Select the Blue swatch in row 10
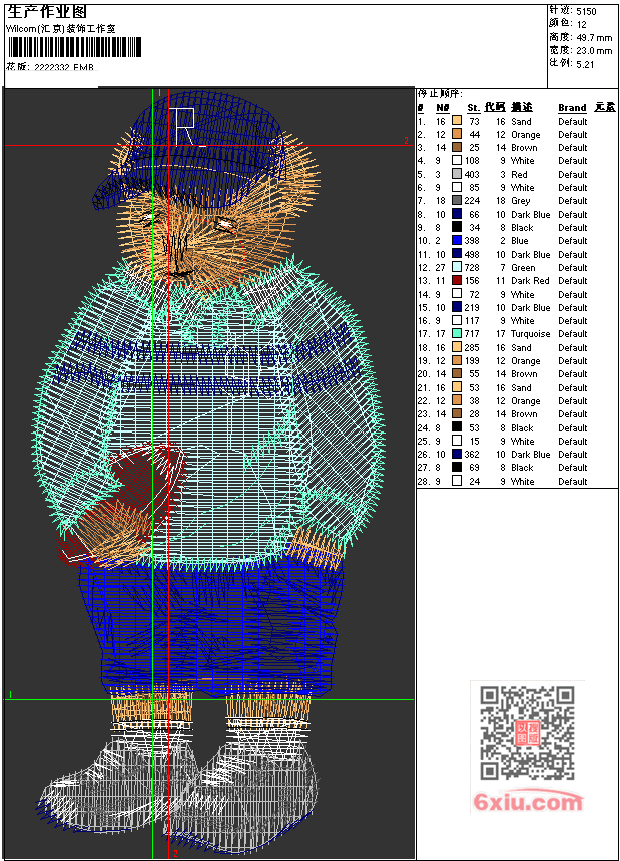This screenshot has width=620, height=861. coord(457,240)
